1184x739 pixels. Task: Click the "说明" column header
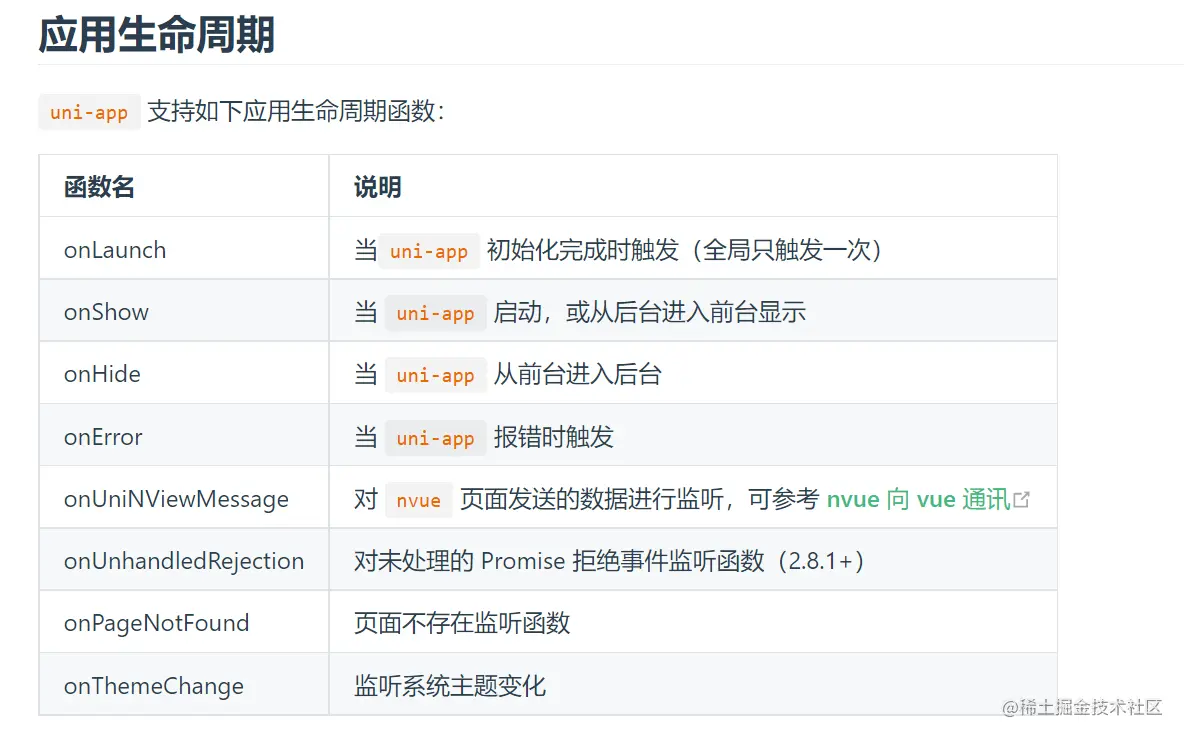[377, 187]
